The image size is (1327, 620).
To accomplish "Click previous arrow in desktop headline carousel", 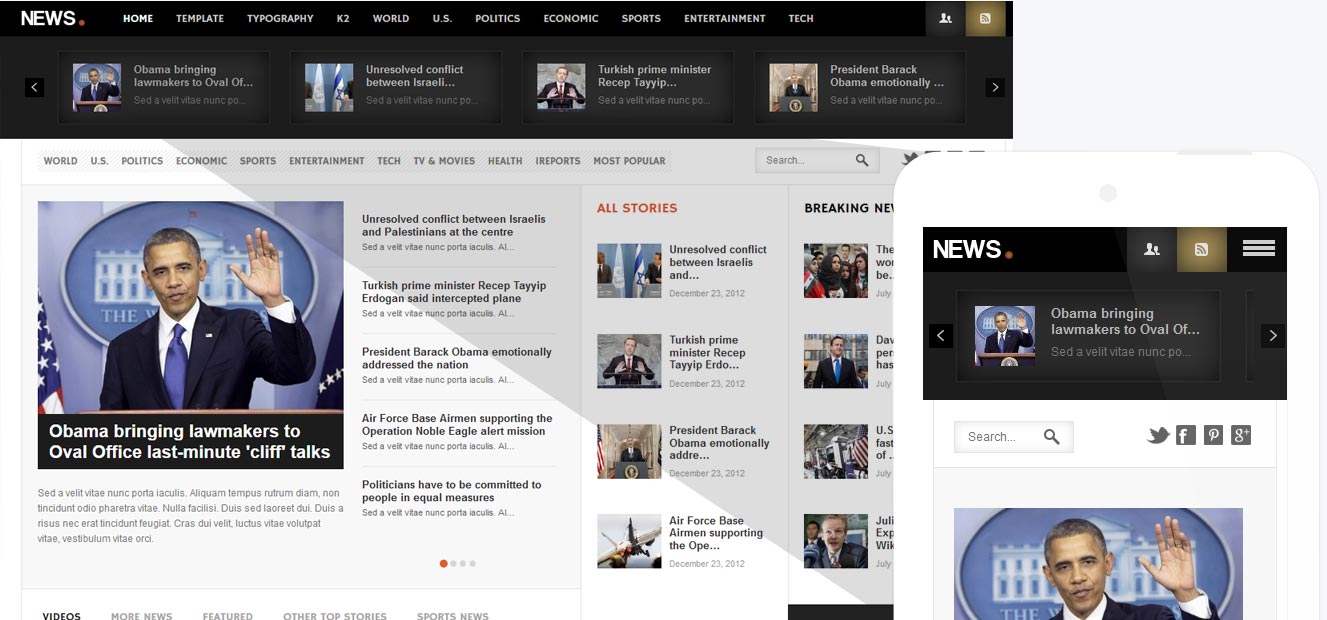I will coord(35,87).
